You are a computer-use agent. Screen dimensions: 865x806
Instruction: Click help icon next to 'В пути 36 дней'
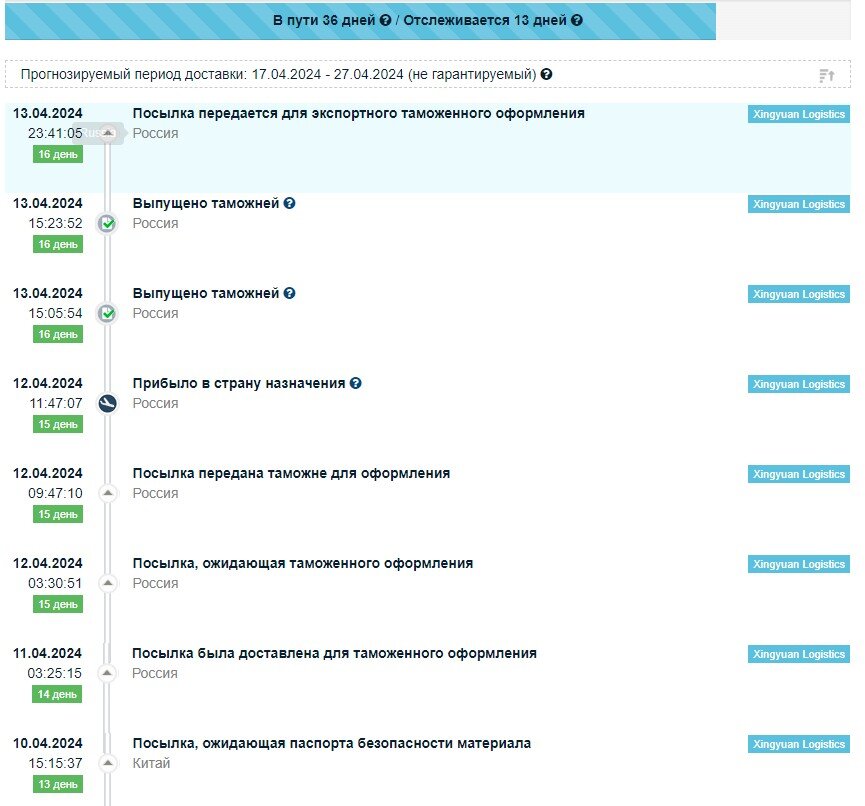click(386, 20)
